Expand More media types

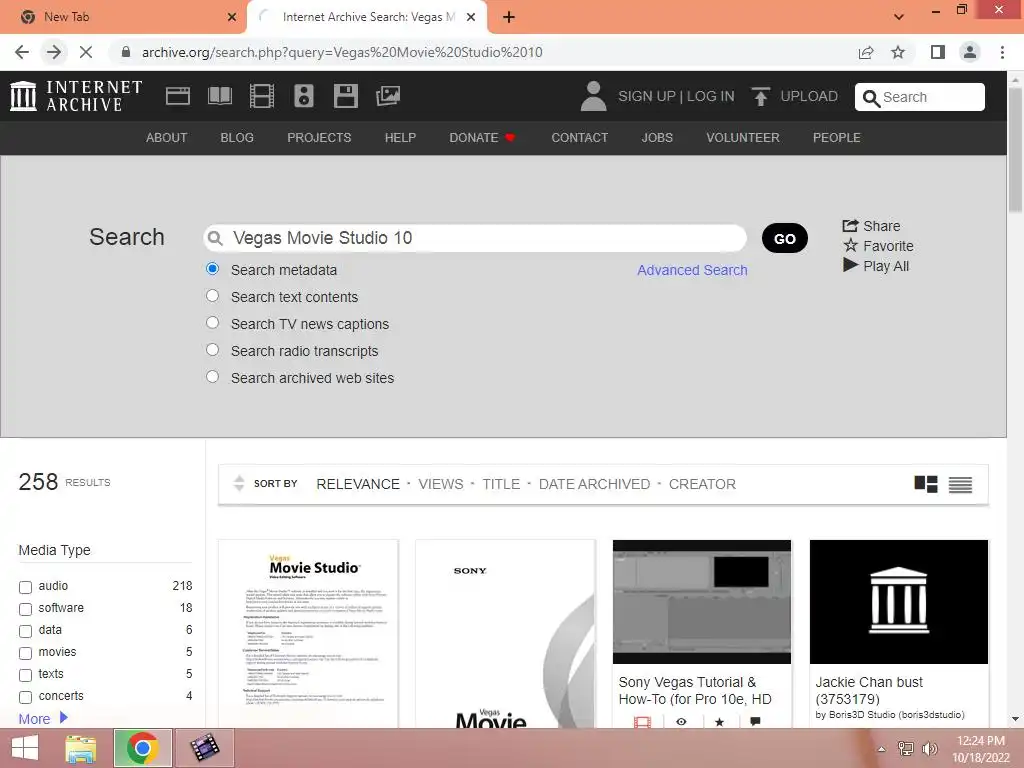point(43,718)
